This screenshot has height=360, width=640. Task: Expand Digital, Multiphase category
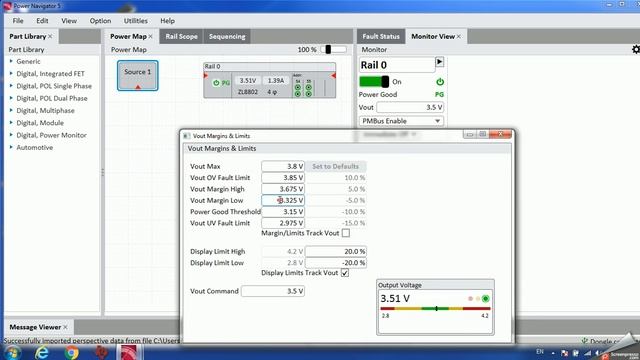(11, 110)
